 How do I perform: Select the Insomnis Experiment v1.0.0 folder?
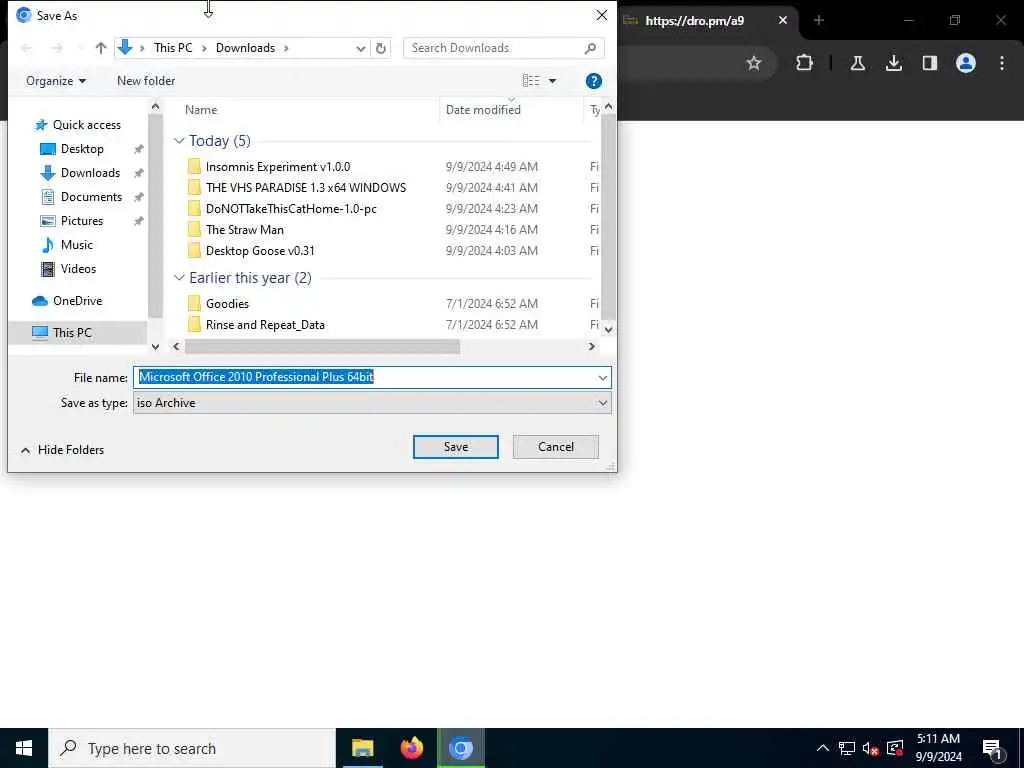coord(278,167)
